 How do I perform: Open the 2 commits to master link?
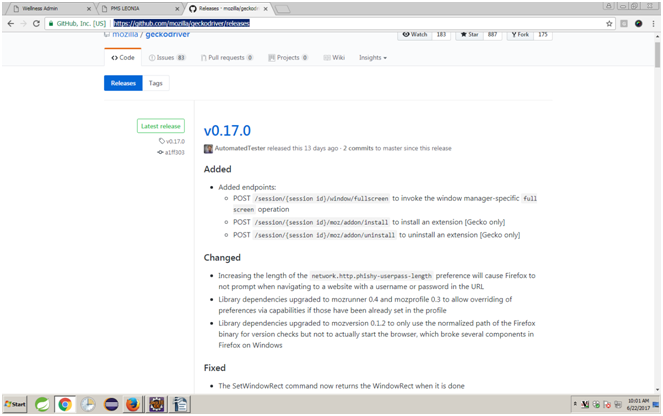pos(358,148)
